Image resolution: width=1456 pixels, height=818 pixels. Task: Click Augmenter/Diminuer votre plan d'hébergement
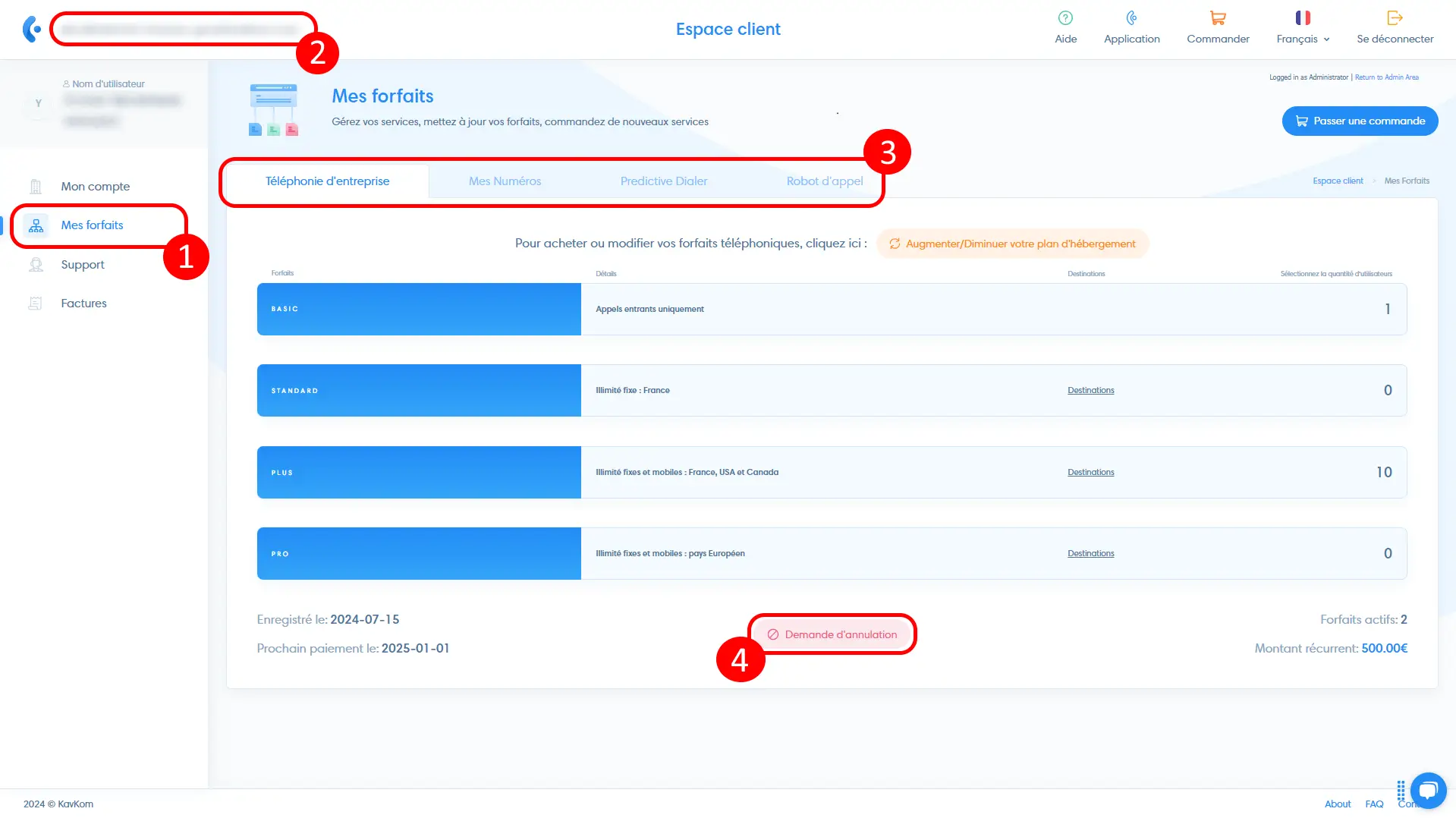[1012, 244]
